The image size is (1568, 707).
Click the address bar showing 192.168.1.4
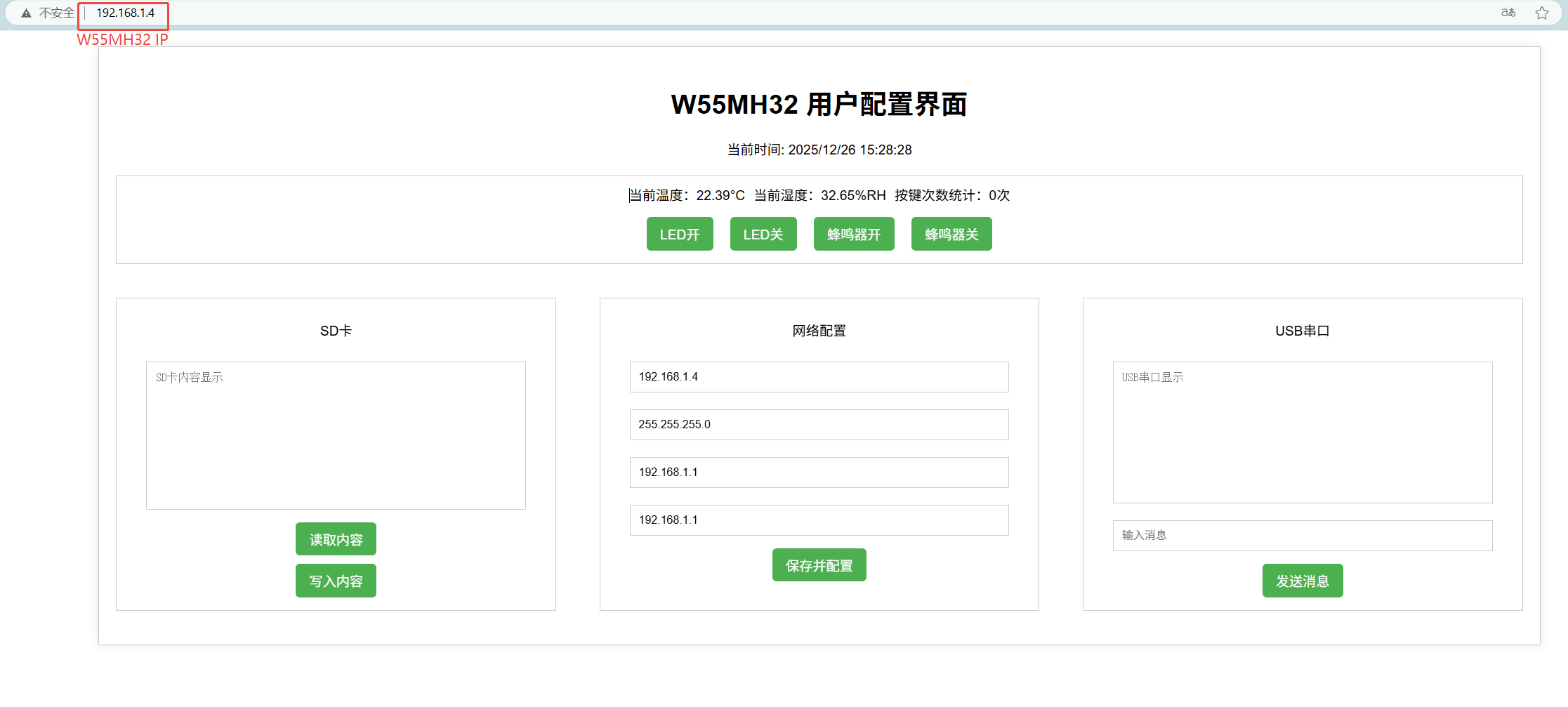click(125, 13)
